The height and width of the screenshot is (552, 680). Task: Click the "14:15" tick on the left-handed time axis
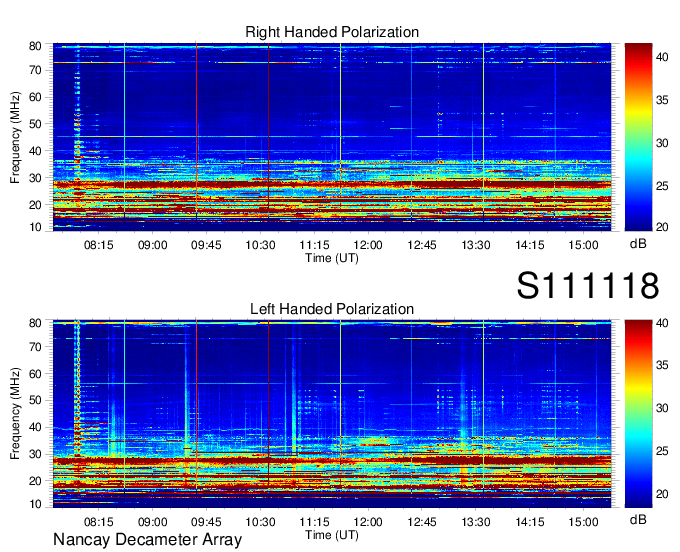pyautogui.click(x=530, y=522)
